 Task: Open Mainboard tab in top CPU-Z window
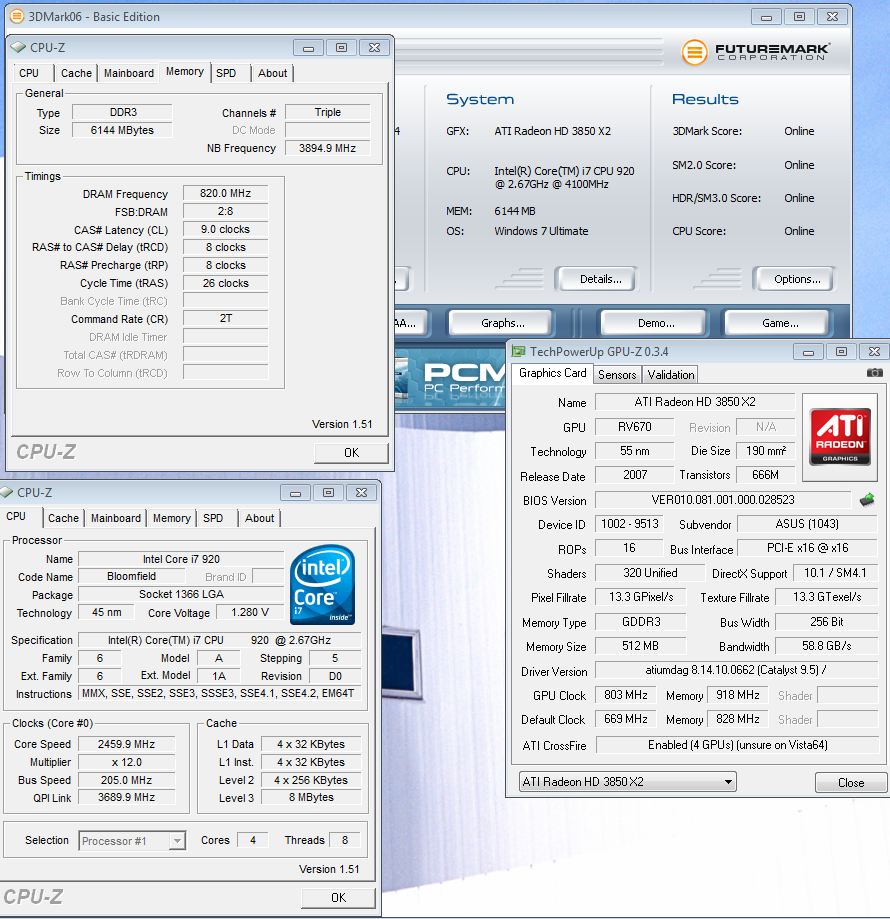(128, 73)
